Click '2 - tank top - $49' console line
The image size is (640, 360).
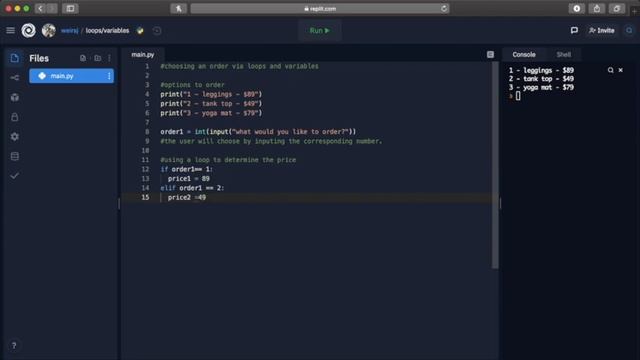pos(541,79)
